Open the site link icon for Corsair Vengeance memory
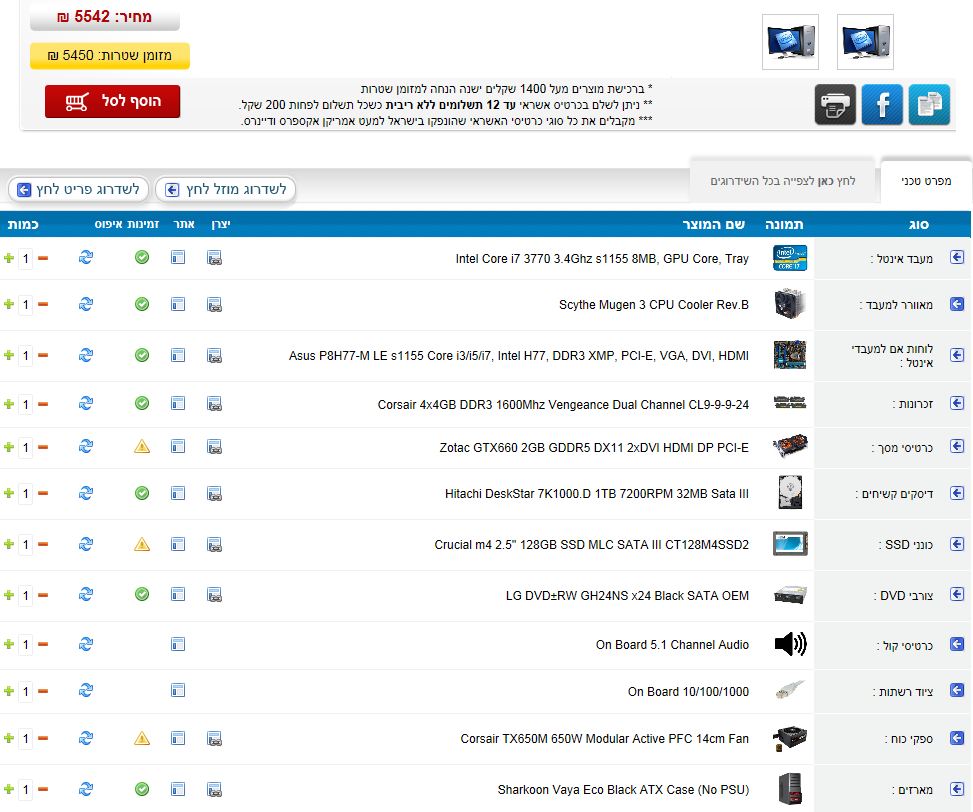This screenshot has width=973, height=812. point(178,404)
